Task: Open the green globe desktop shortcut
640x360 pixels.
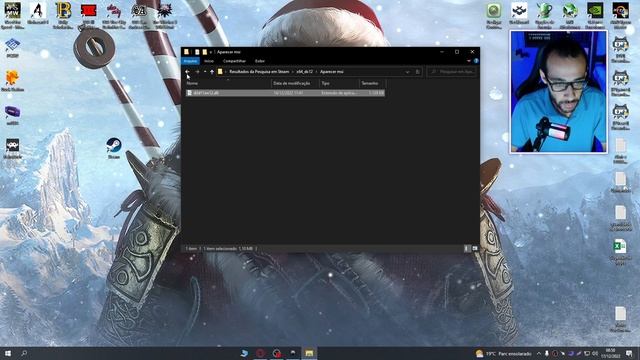Action: 570,15
